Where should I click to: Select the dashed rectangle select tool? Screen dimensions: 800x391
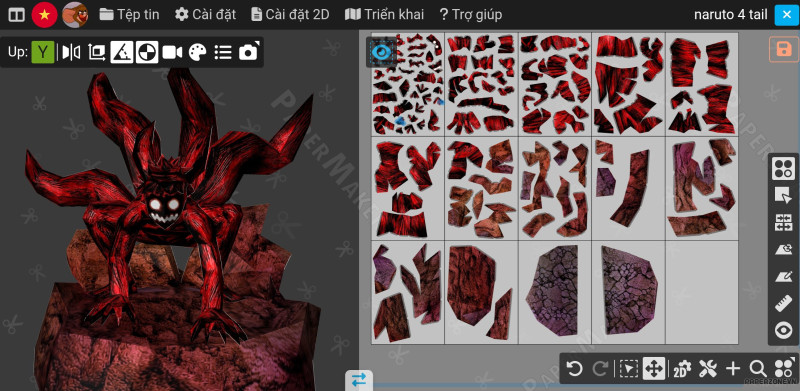click(629, 368)
